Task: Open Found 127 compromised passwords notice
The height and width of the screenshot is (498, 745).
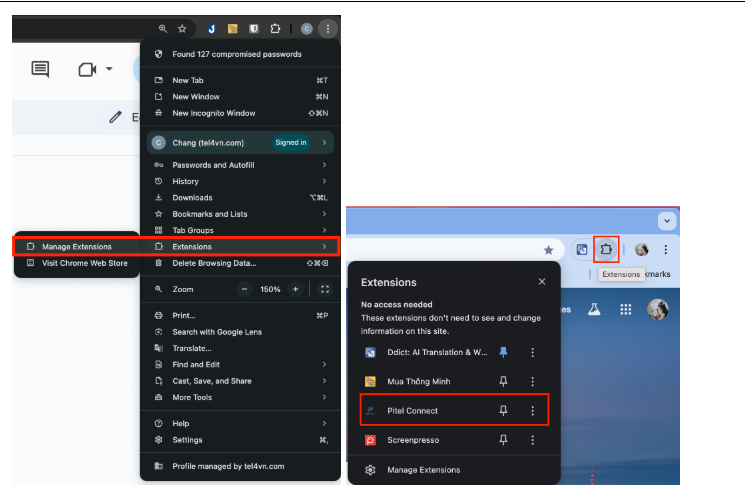Action: point(240,54)
